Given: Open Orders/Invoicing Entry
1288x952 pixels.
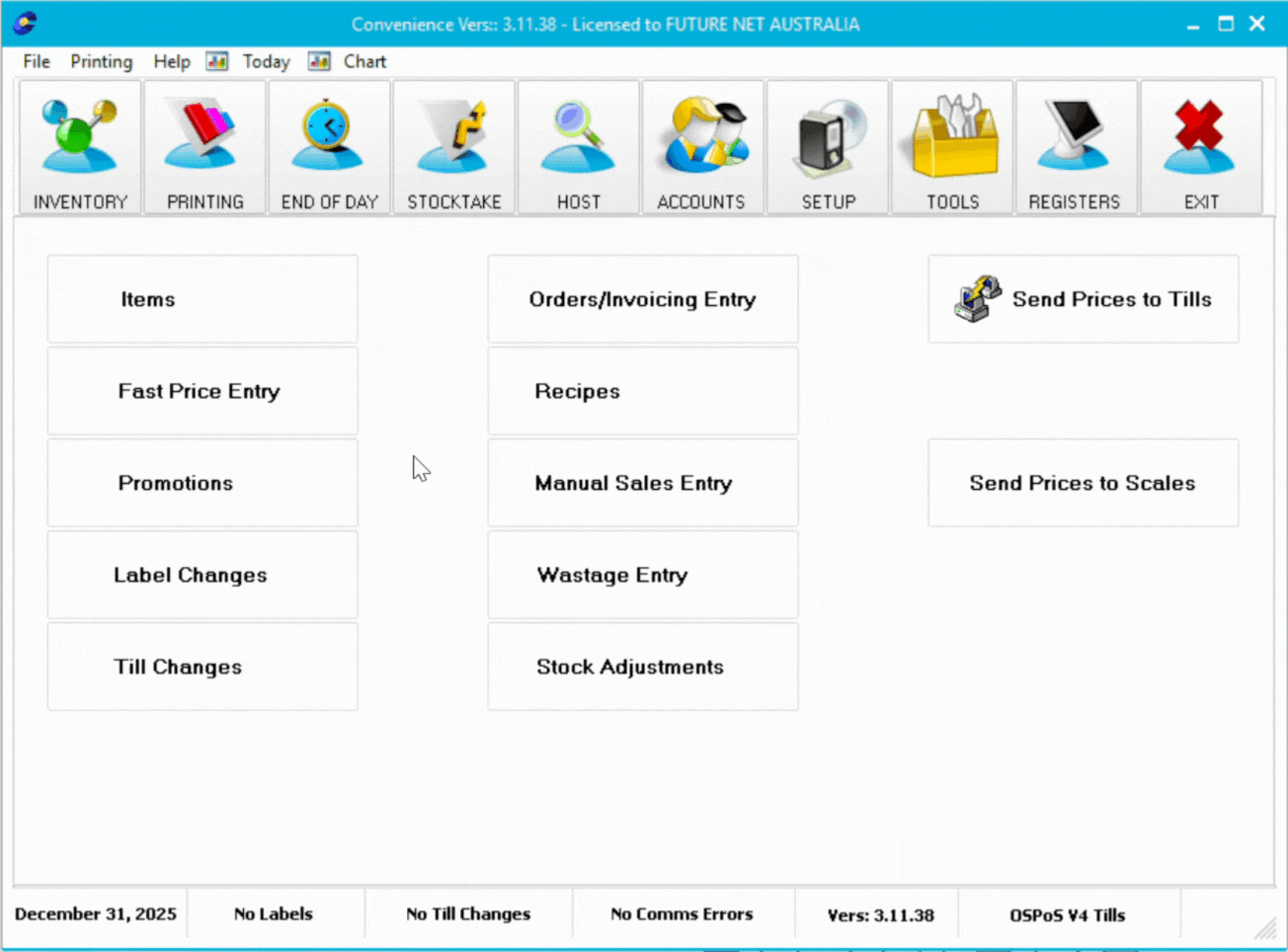Looking at the screenshot, I should click(x=642, y=298).
